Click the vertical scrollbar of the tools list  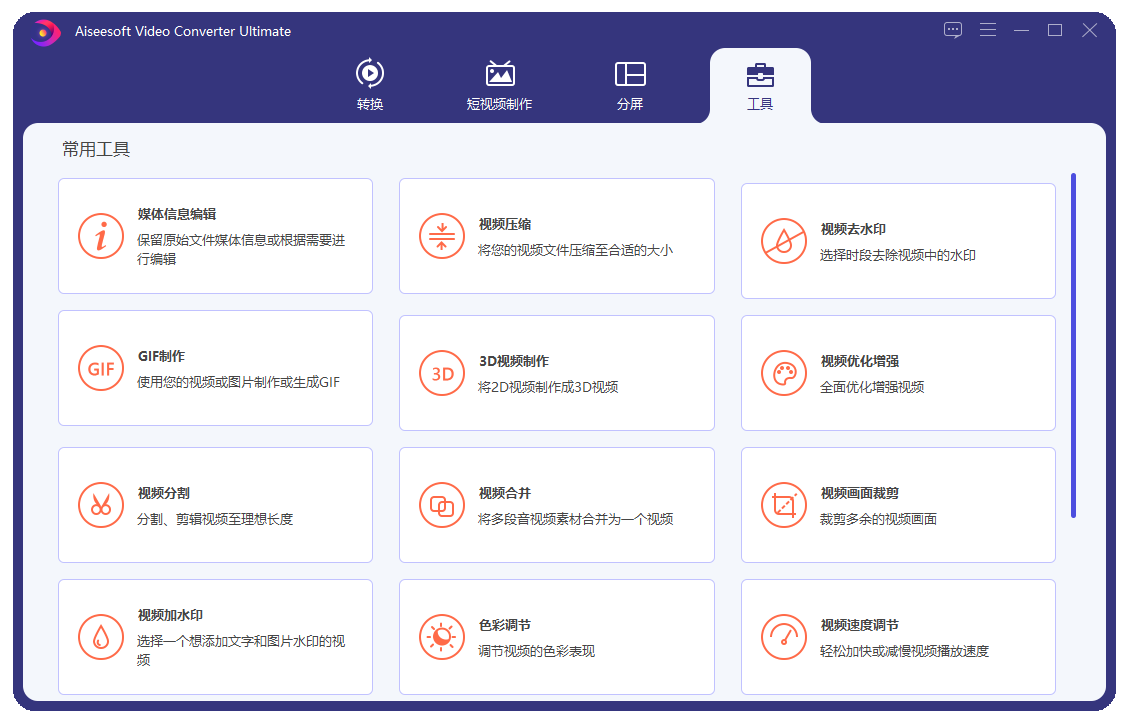click(1073, 345)
